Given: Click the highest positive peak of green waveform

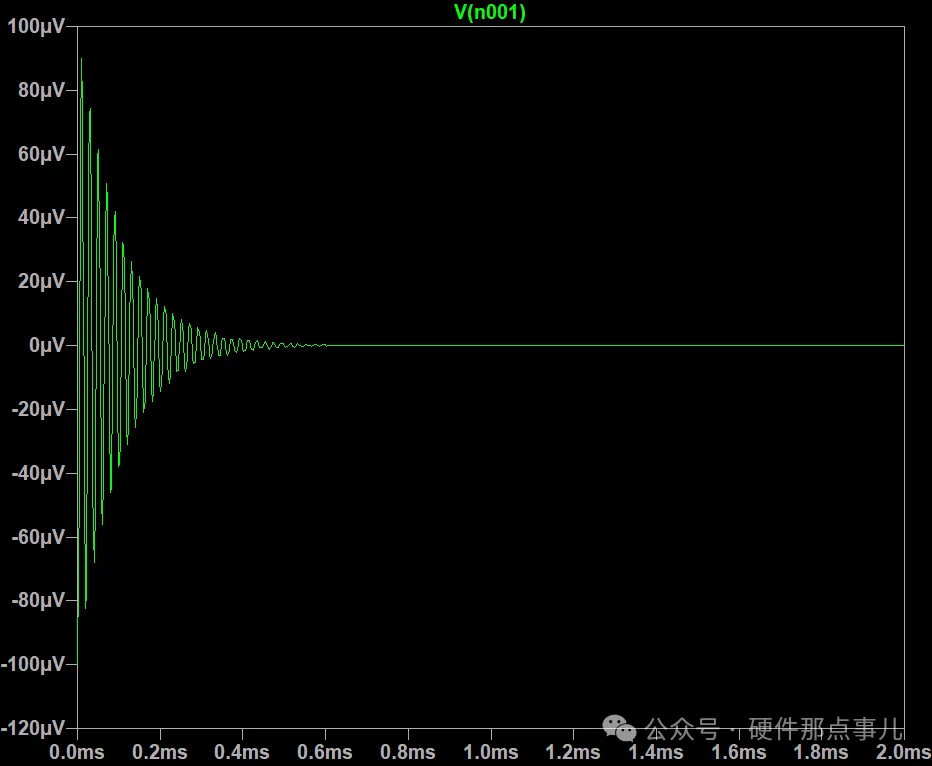Looking at the screenshot, I should pos(81,60).
